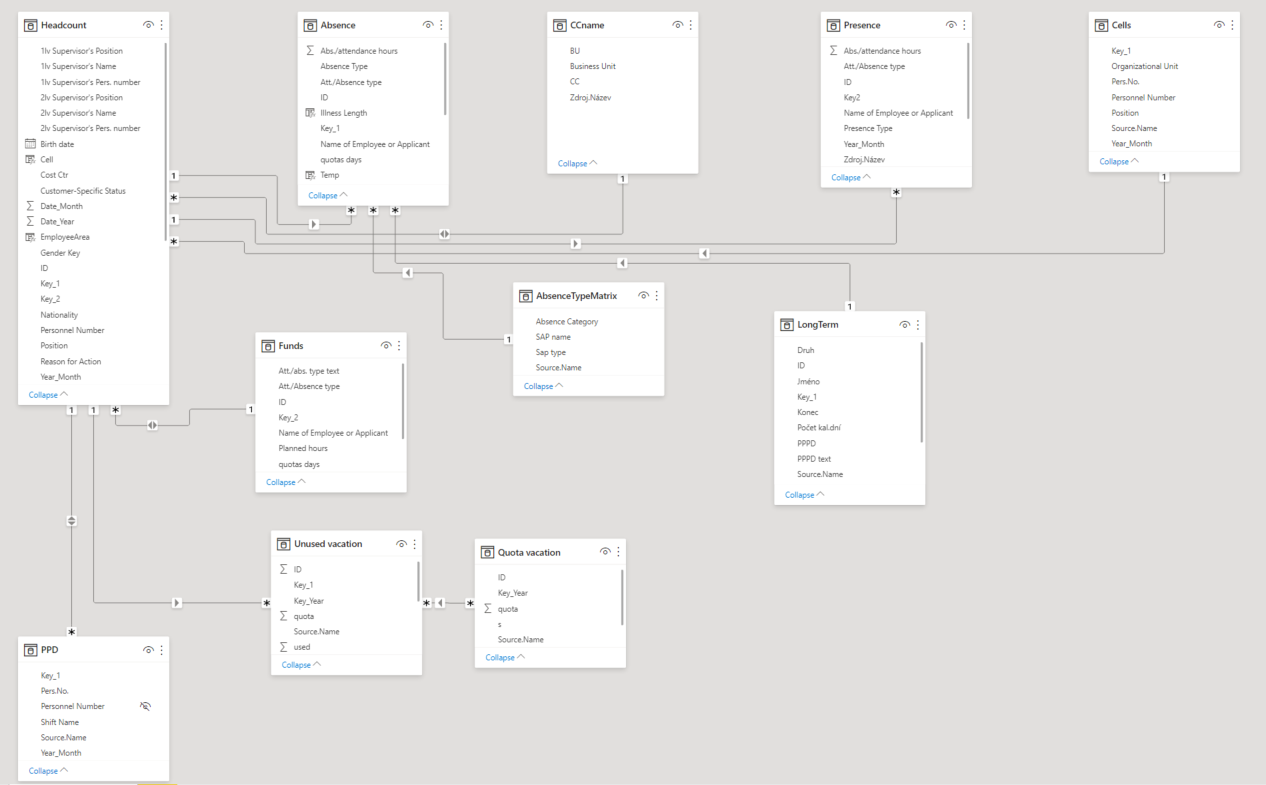
Task: Click the CCname table icon
Action: (x=561, y=25)
